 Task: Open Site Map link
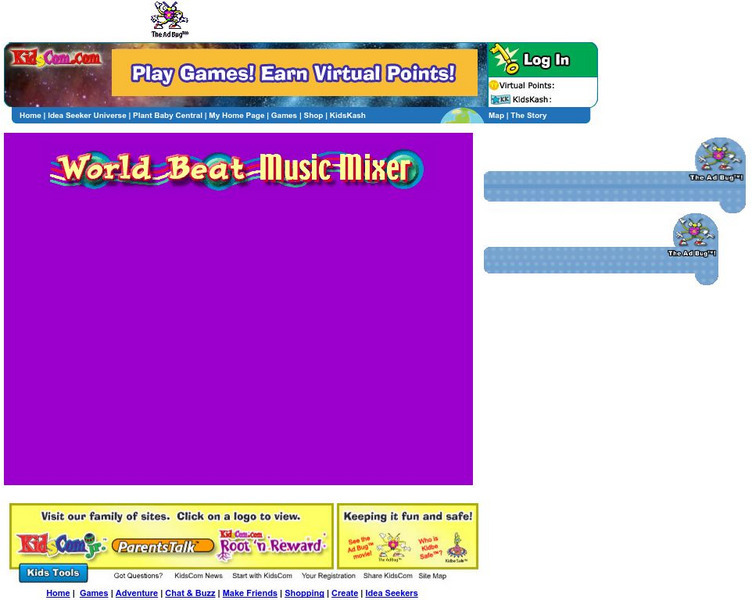coord(432,576)
